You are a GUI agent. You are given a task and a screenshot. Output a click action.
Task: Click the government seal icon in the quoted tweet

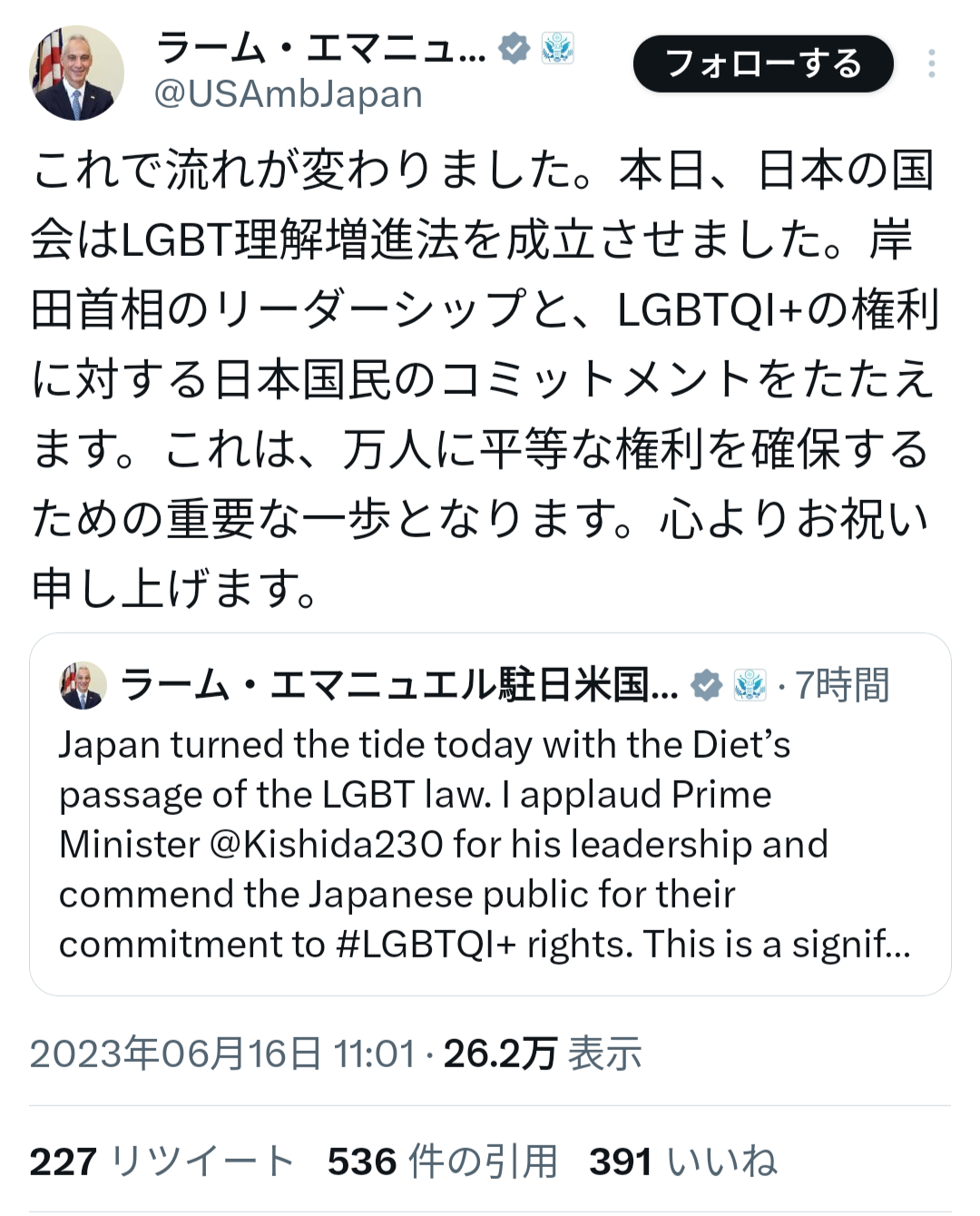point(750,685)
